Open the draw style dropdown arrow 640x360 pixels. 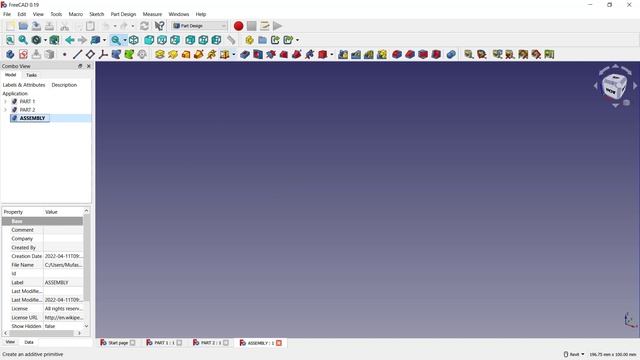45,40
